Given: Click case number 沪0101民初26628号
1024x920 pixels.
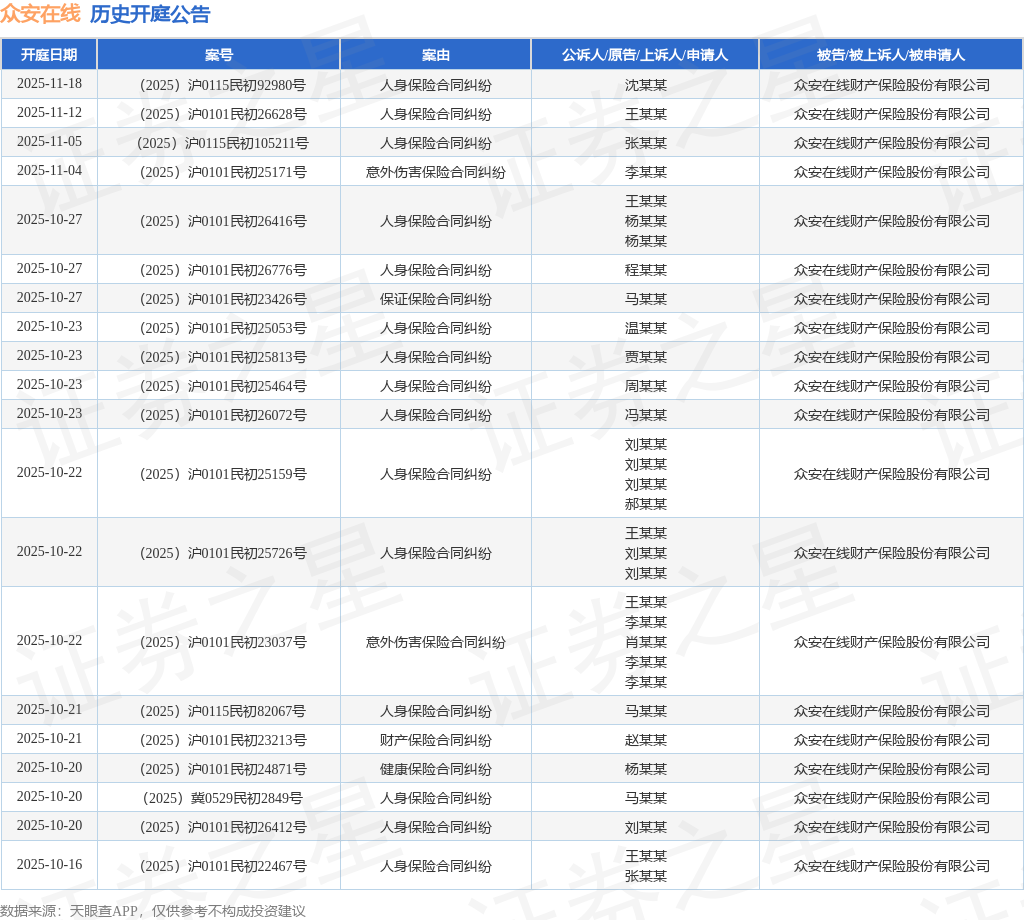Looking at the screenshot, I should [223, 114].
